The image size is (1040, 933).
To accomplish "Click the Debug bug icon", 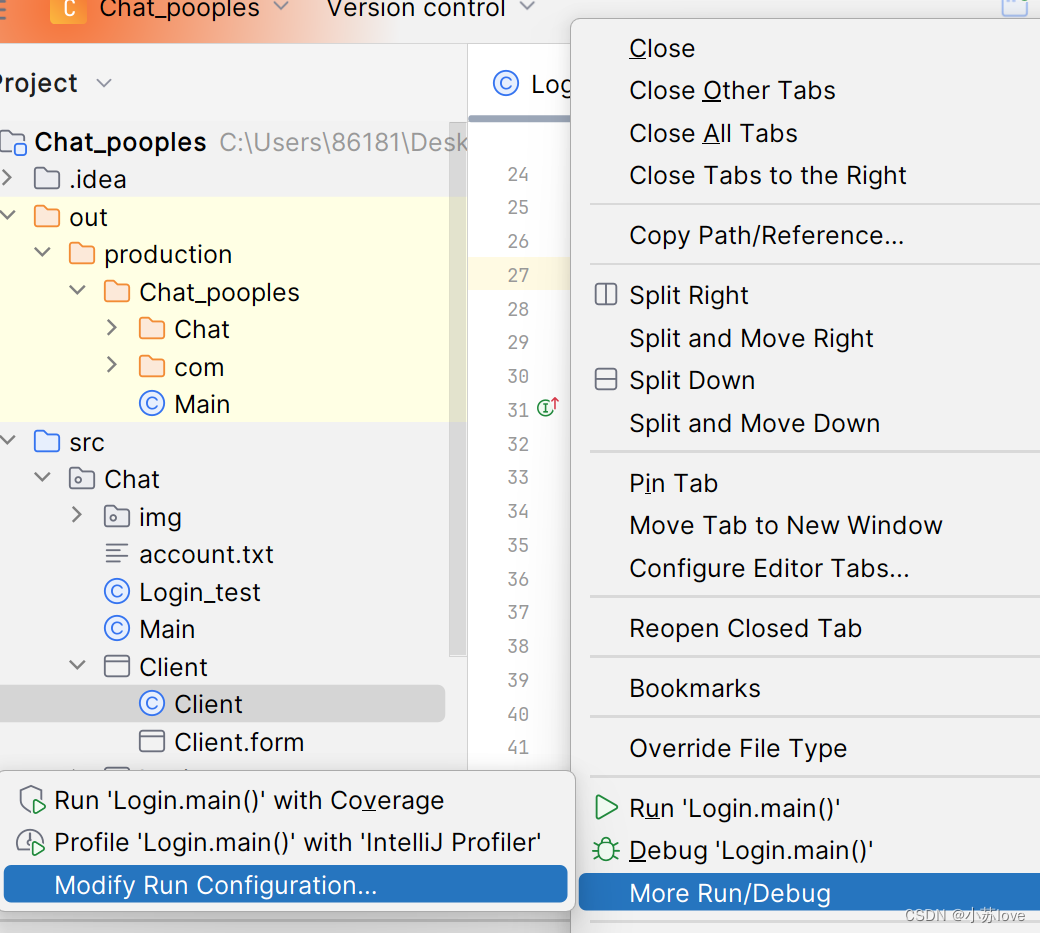I will (606, 849).
